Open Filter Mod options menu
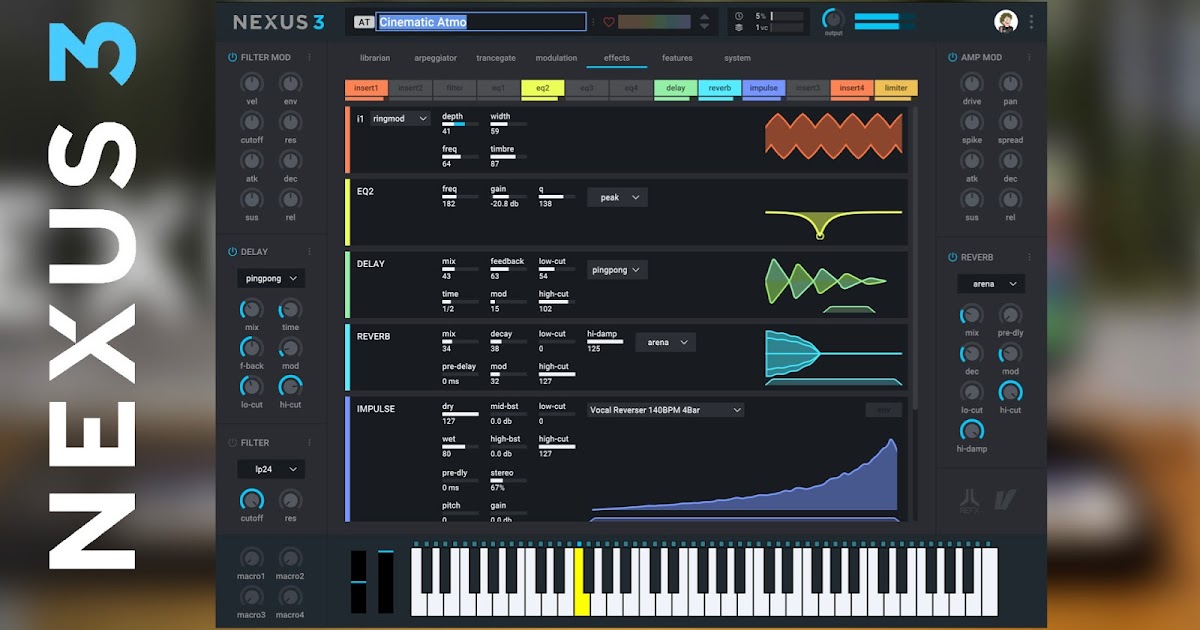1200x630 pixels. 309,58
